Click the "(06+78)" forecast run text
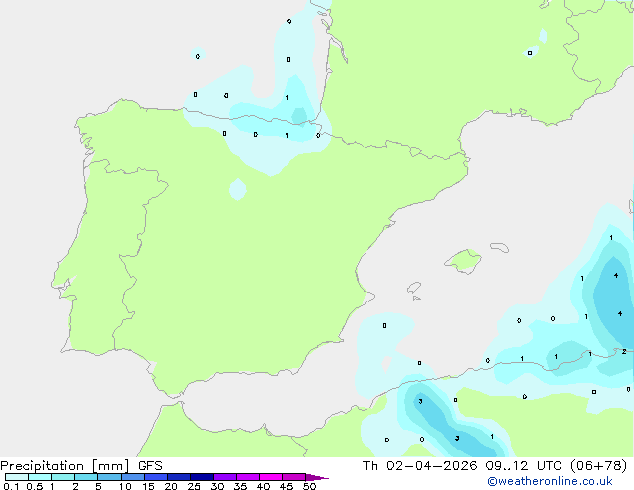 point(598,466)
